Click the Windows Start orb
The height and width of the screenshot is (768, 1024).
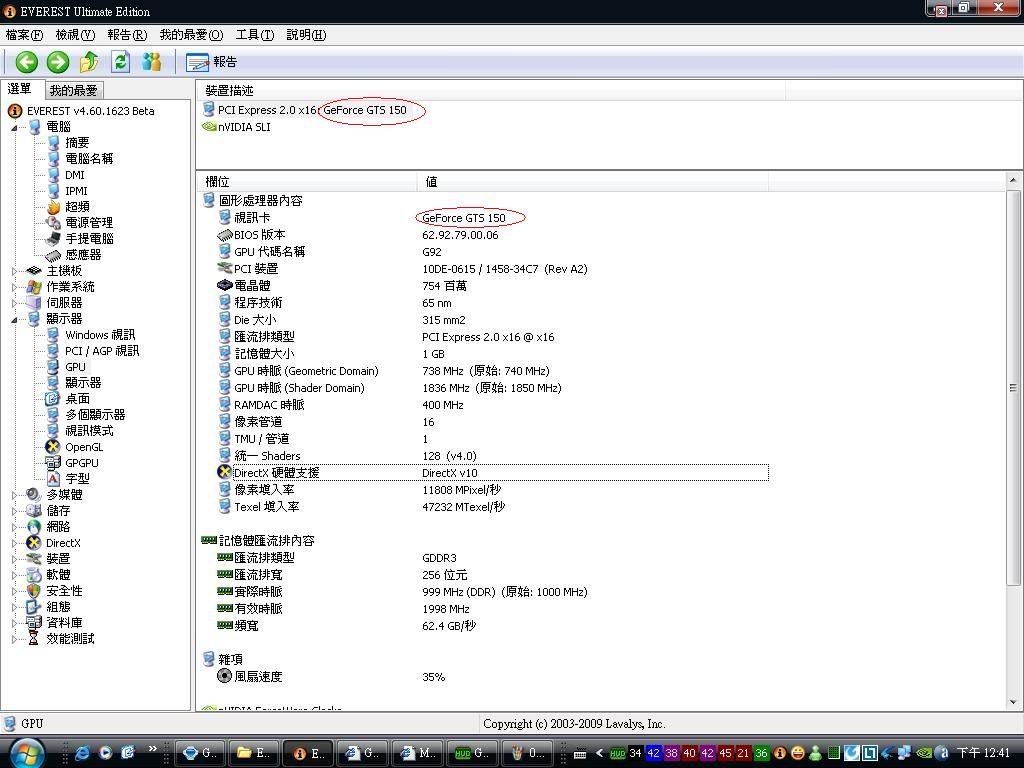pos(26,752)
